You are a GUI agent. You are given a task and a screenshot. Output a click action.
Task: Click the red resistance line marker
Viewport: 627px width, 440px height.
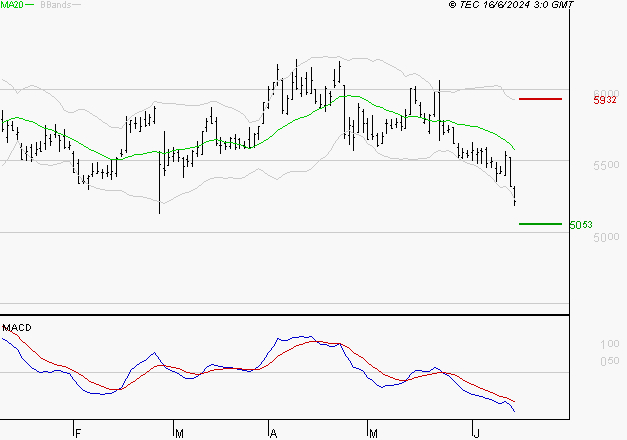click(x=540, y=99)
